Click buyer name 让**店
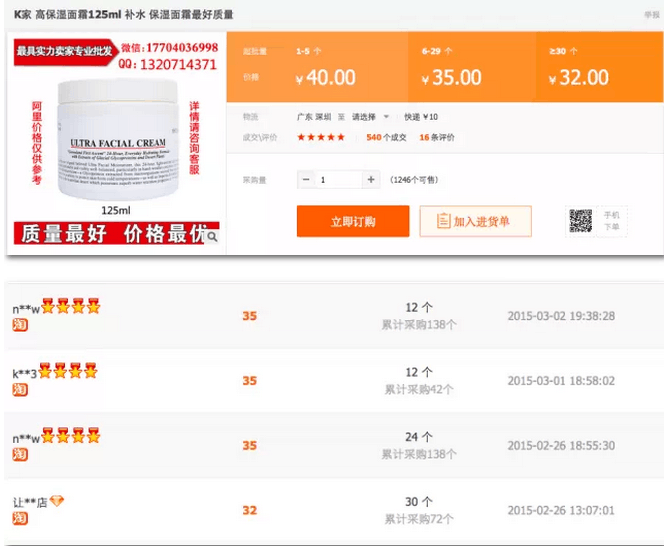664x546 pixels. coord(30,502)
